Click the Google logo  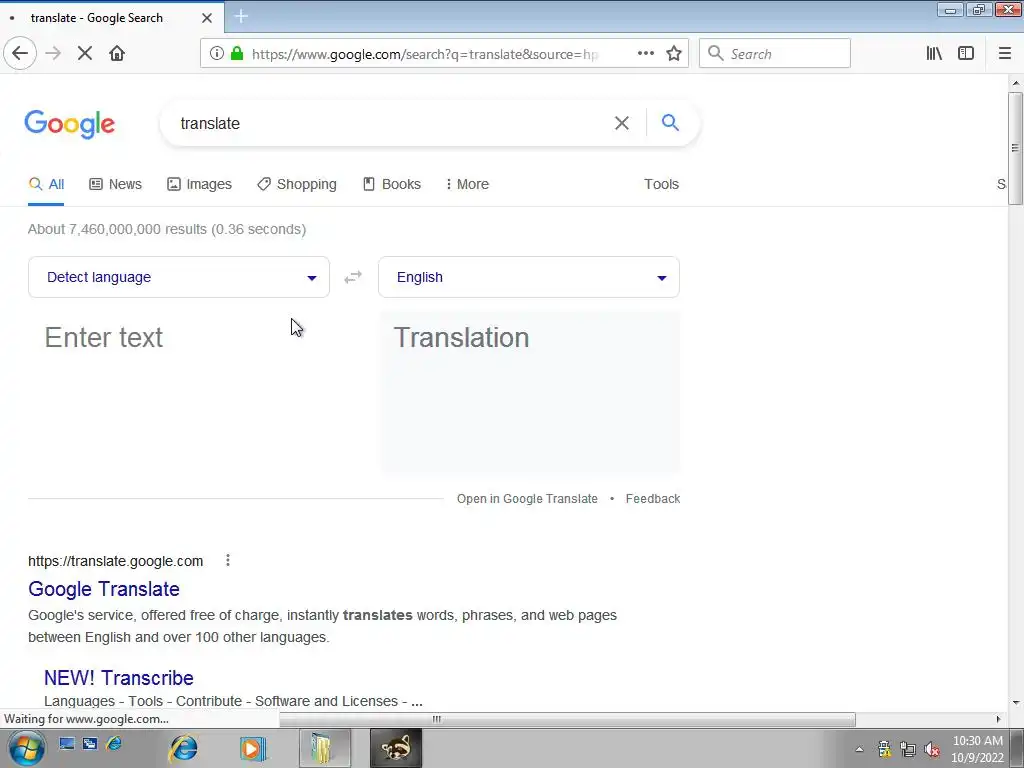(x=70, y=124)
